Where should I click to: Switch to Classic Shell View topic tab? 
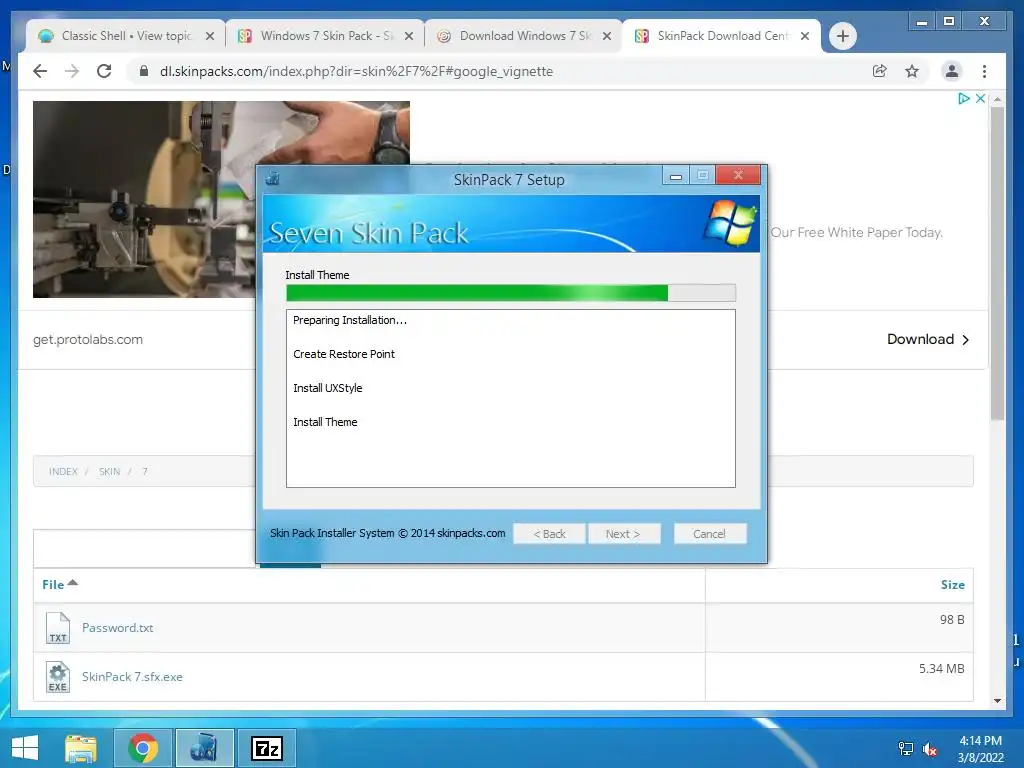[x=125, y=36]
